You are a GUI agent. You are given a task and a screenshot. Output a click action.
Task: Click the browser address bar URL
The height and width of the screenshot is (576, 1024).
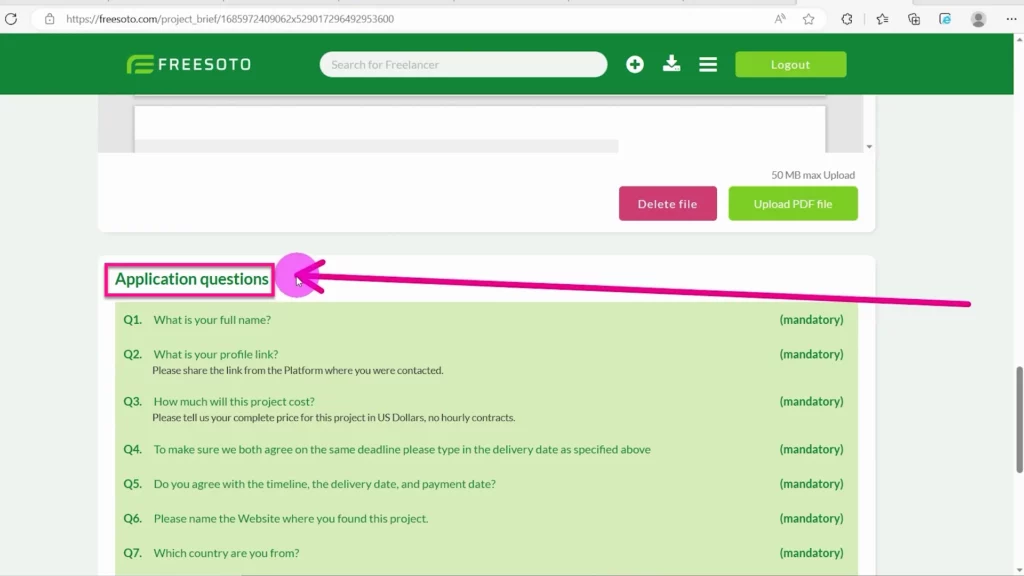tap(230, 19)
